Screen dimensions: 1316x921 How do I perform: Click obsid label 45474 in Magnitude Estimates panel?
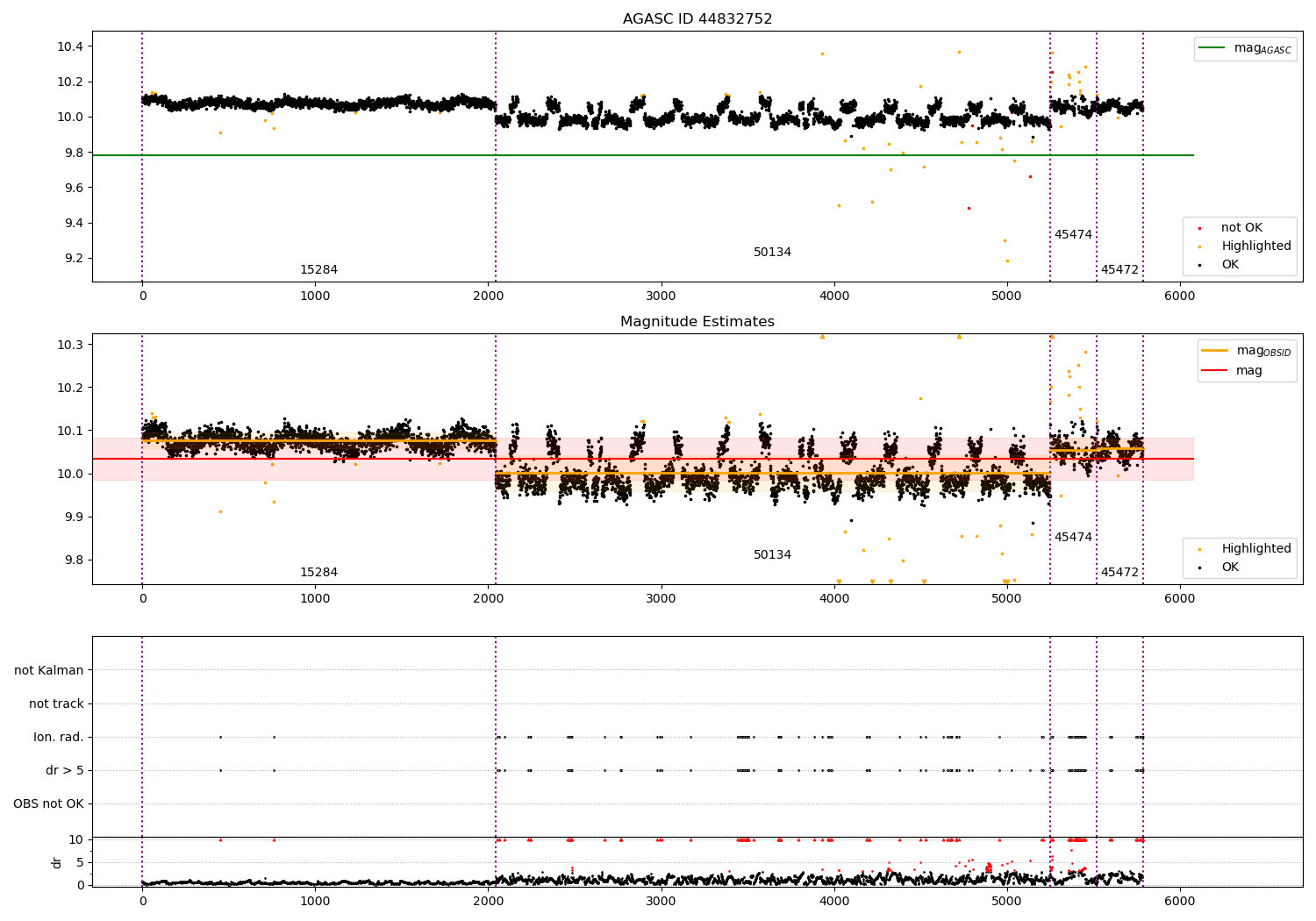[1073, 538]
